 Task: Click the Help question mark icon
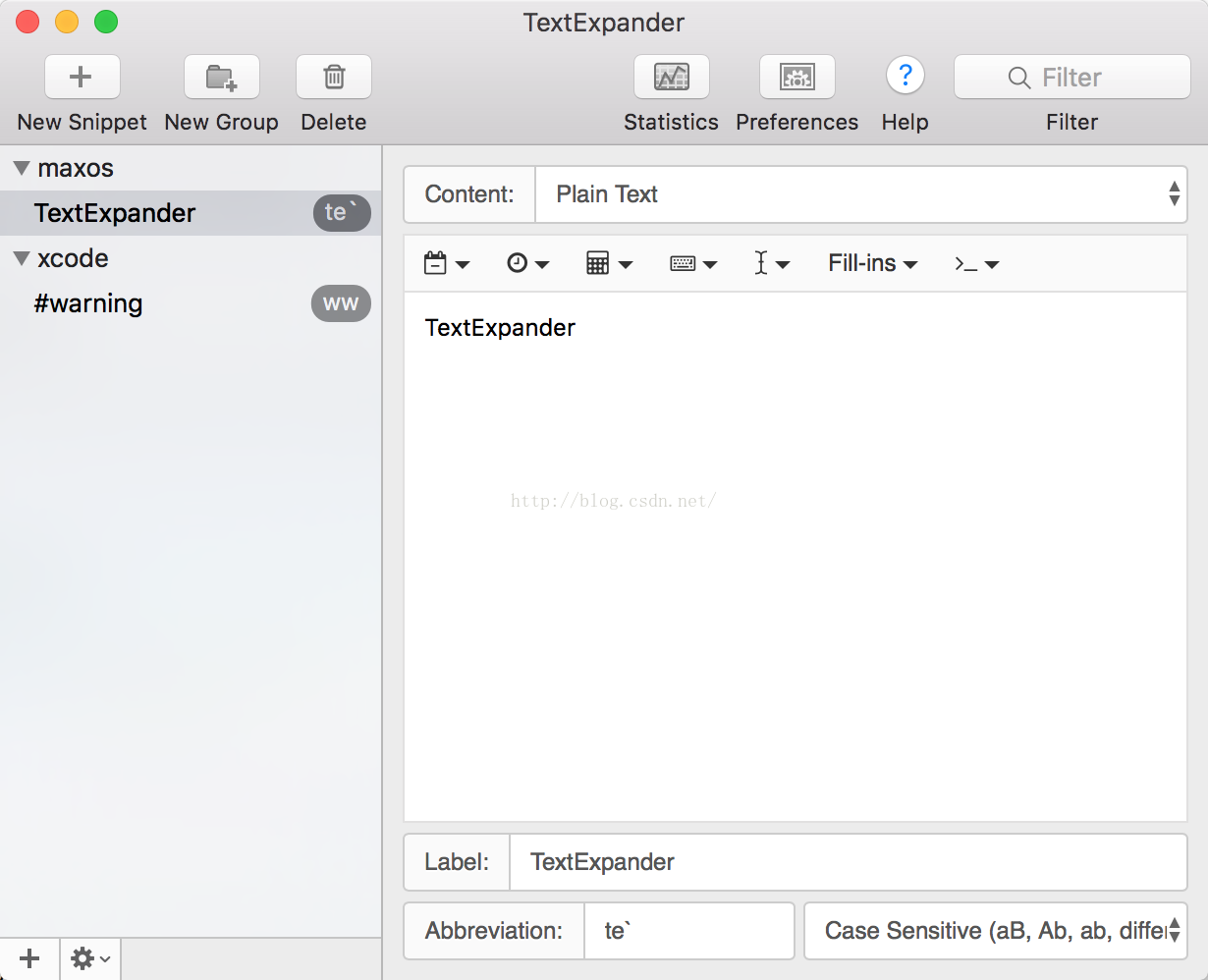click(906, 76)
